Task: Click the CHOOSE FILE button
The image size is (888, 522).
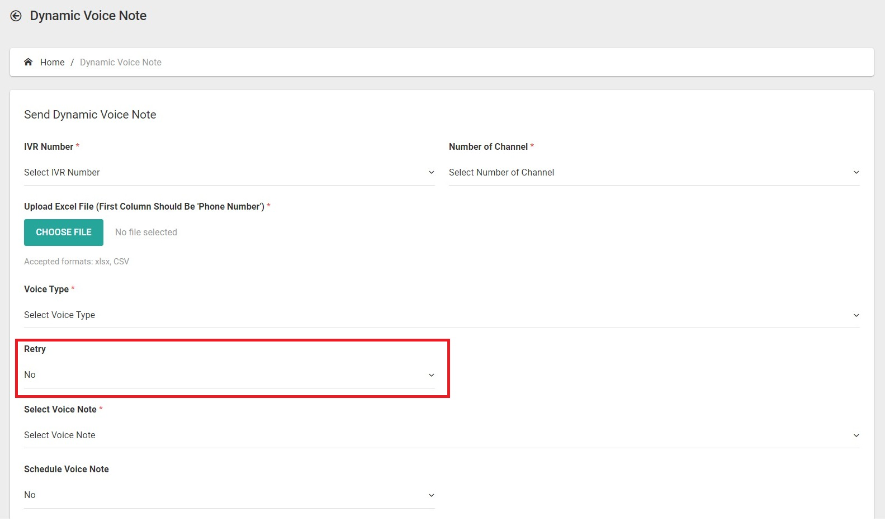Action: [63, 232]
